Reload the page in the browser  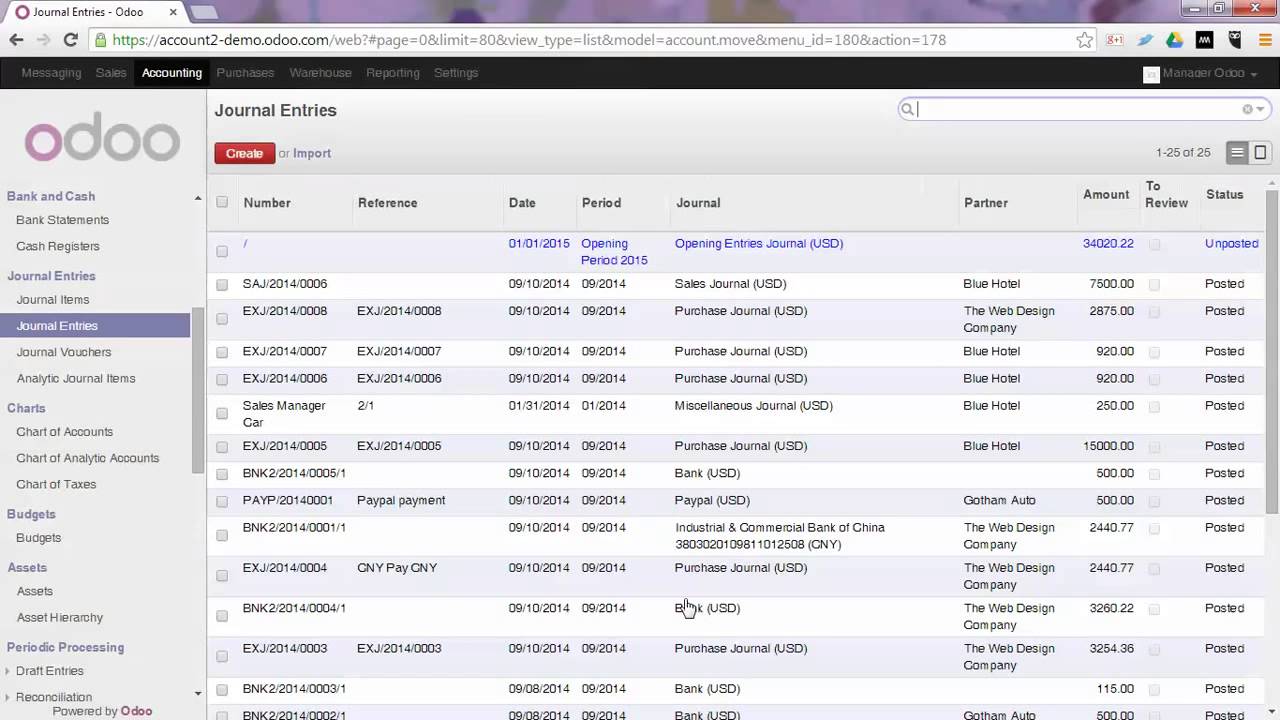coord(70,40)
